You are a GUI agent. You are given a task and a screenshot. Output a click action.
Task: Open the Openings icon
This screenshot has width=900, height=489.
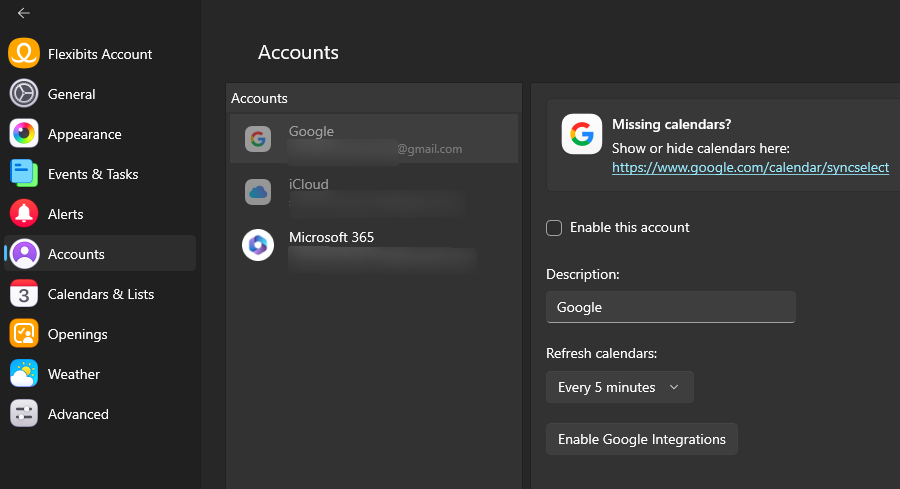[24, 334]
